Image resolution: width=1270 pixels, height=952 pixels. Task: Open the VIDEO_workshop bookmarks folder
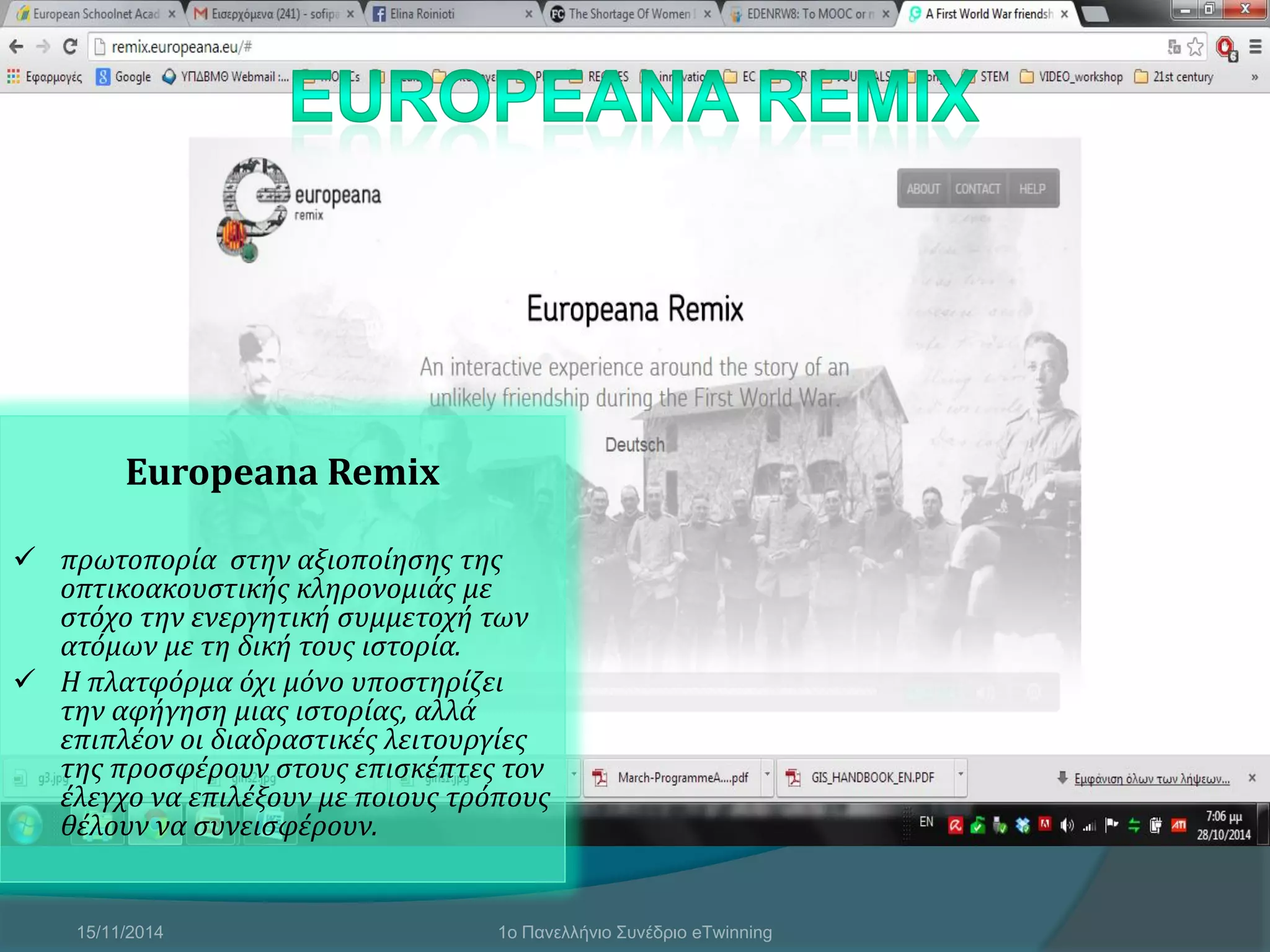1071,77
